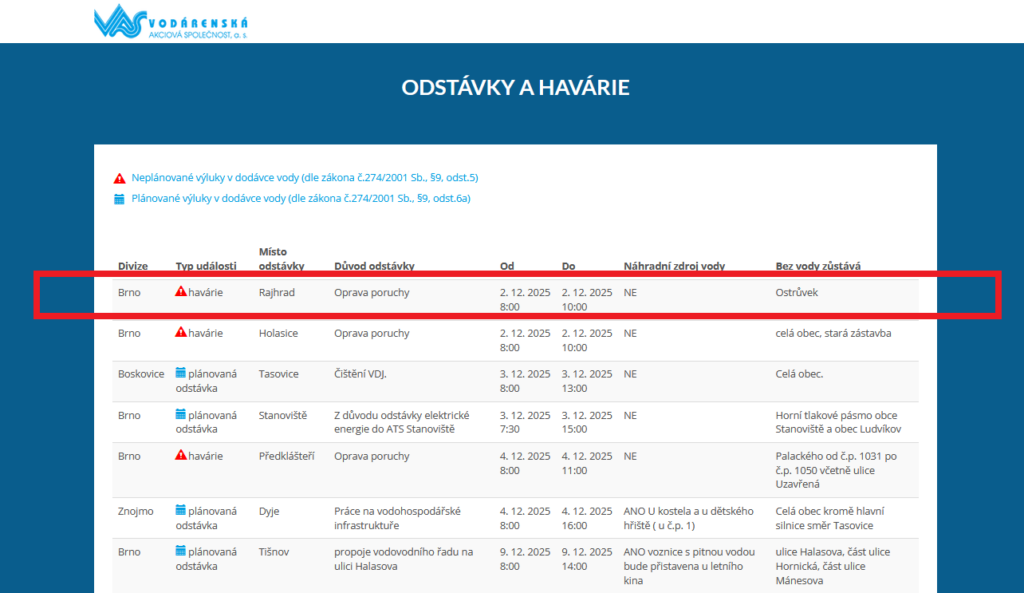Viewport: 1024px width, 593px height.
Task: Click the calendar icon in Tišnov row
Action: [181, 551]
